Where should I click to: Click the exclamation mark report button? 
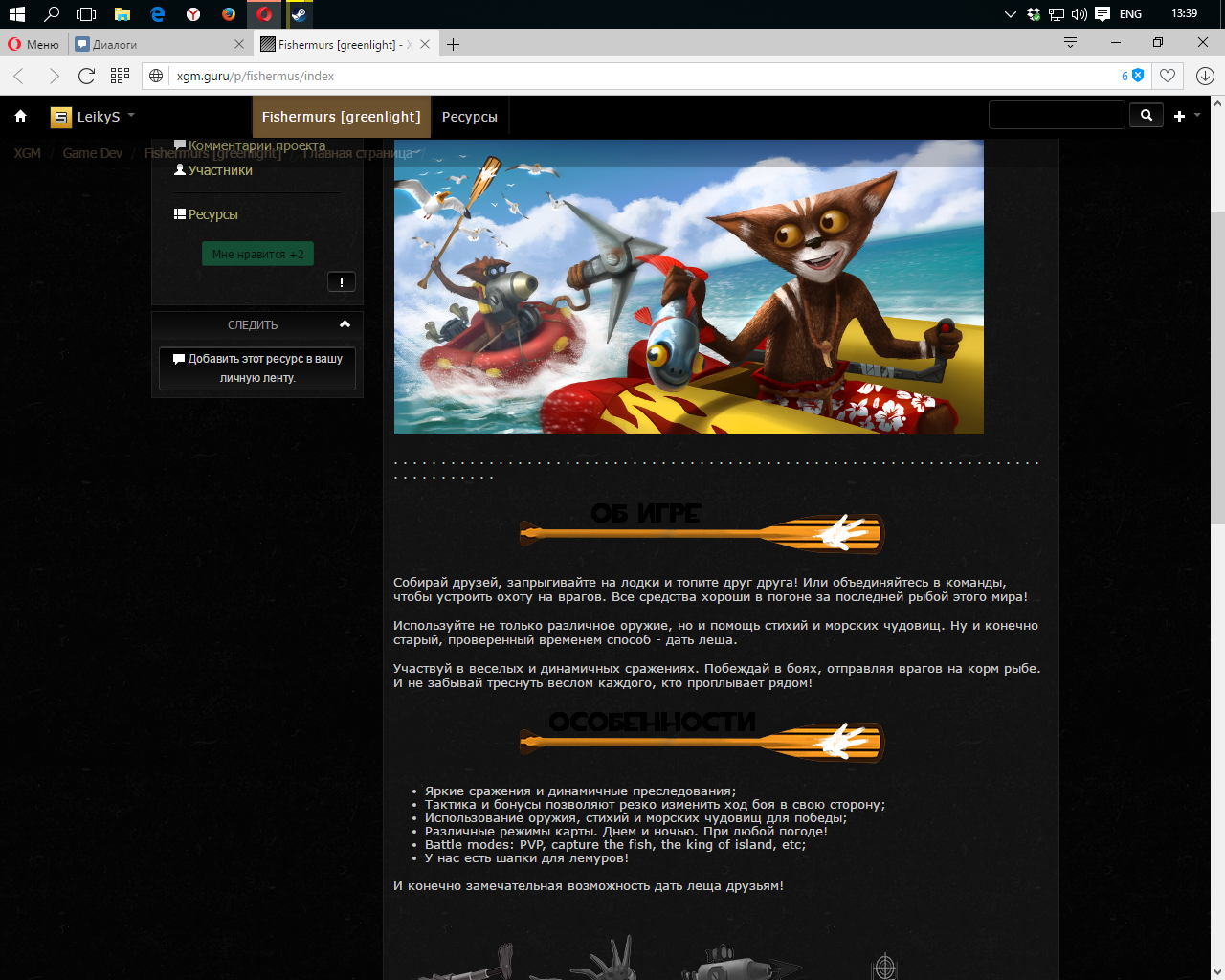point(342,281)
